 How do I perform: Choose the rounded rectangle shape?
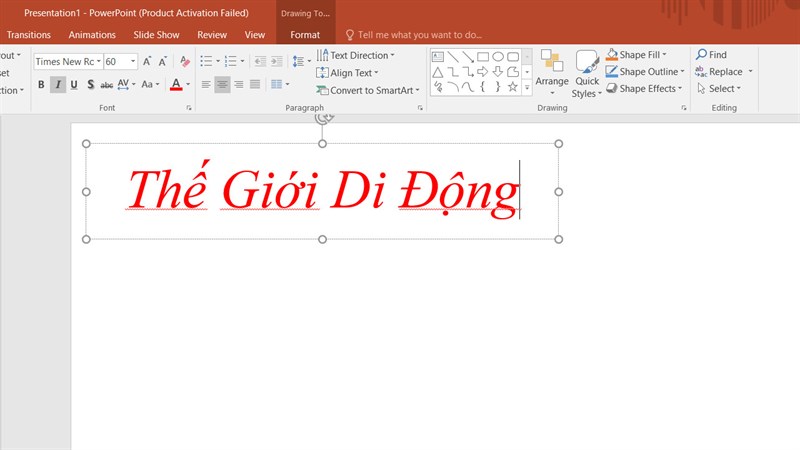click(513, 57)
